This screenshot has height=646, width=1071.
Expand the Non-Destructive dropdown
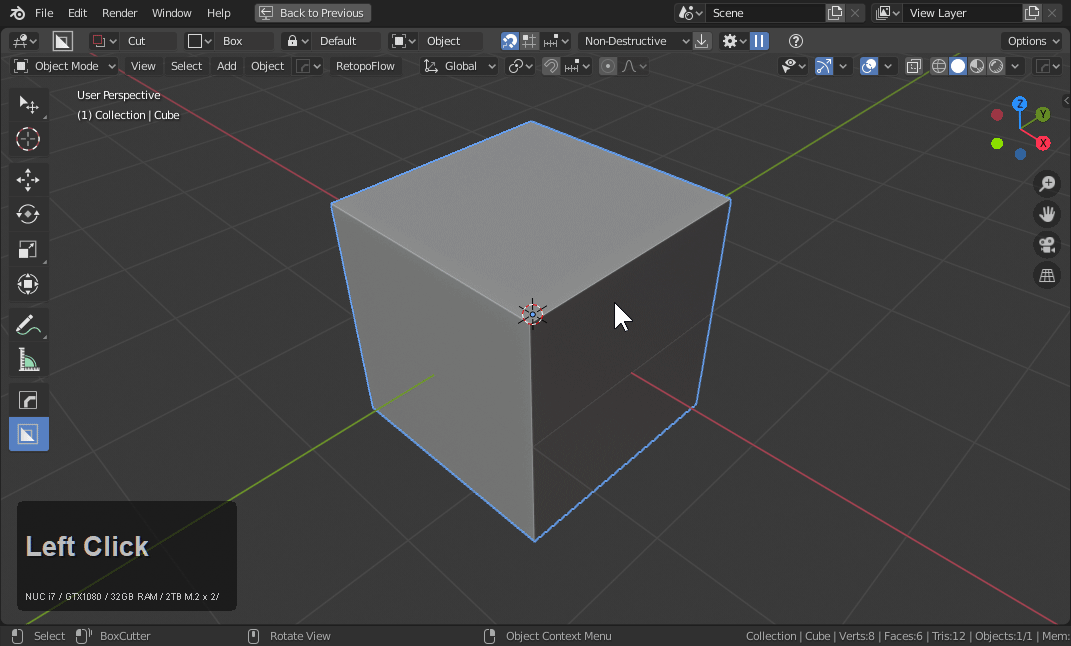pyautogui.click(x=634, y=41)
